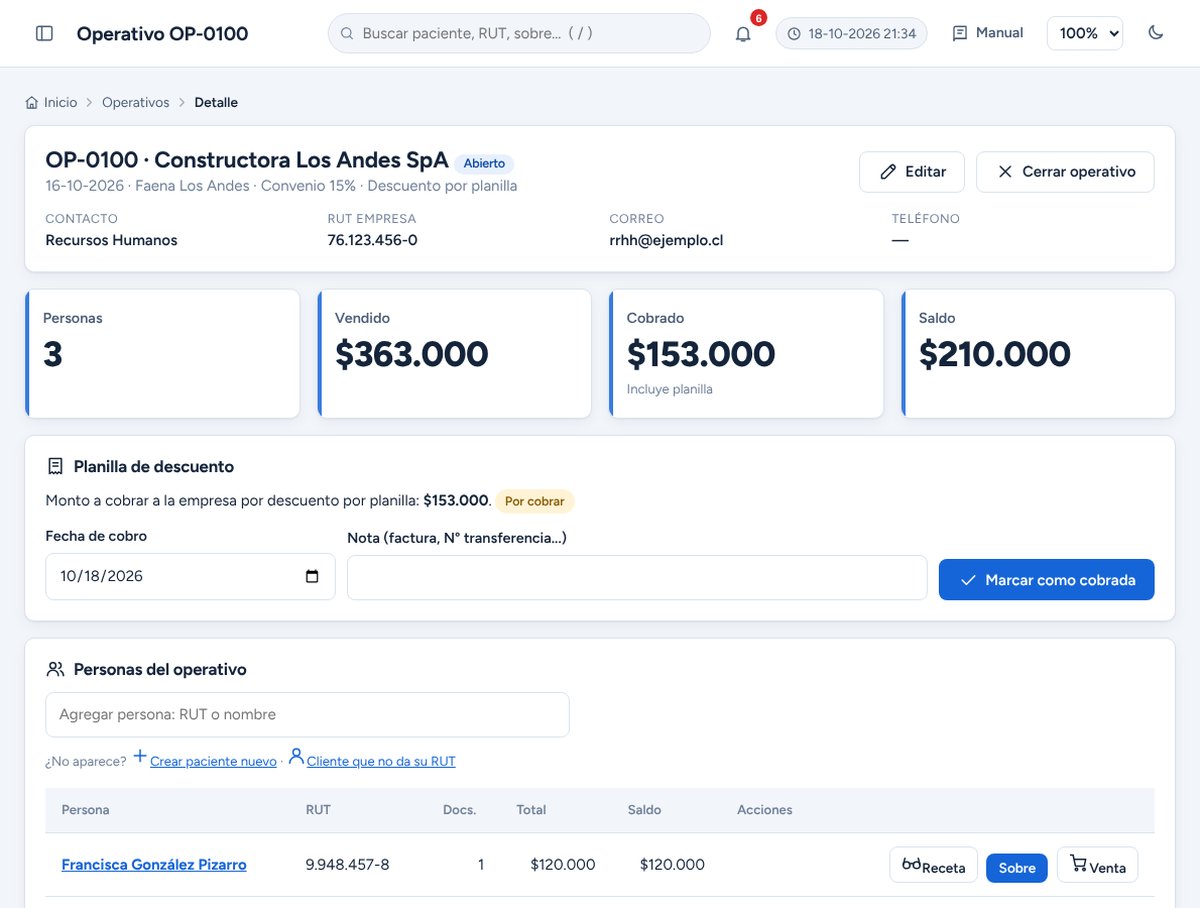Image resolution: width=1200 pixels, height=908 pixels.
Task: Click Cerrar operativo button
Action: point(1065,172)
